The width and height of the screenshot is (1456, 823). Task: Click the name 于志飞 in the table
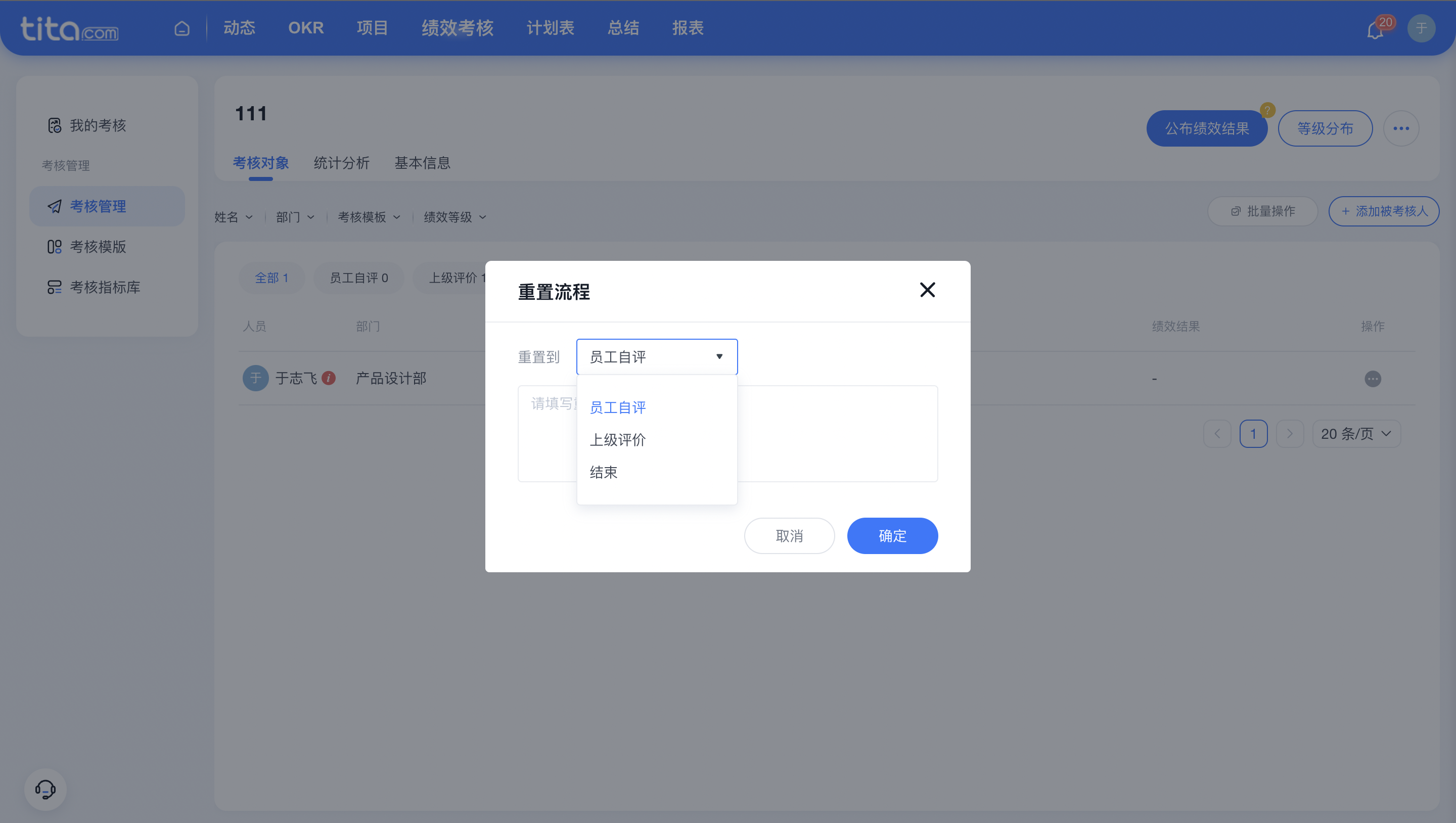tap(296, 378)
